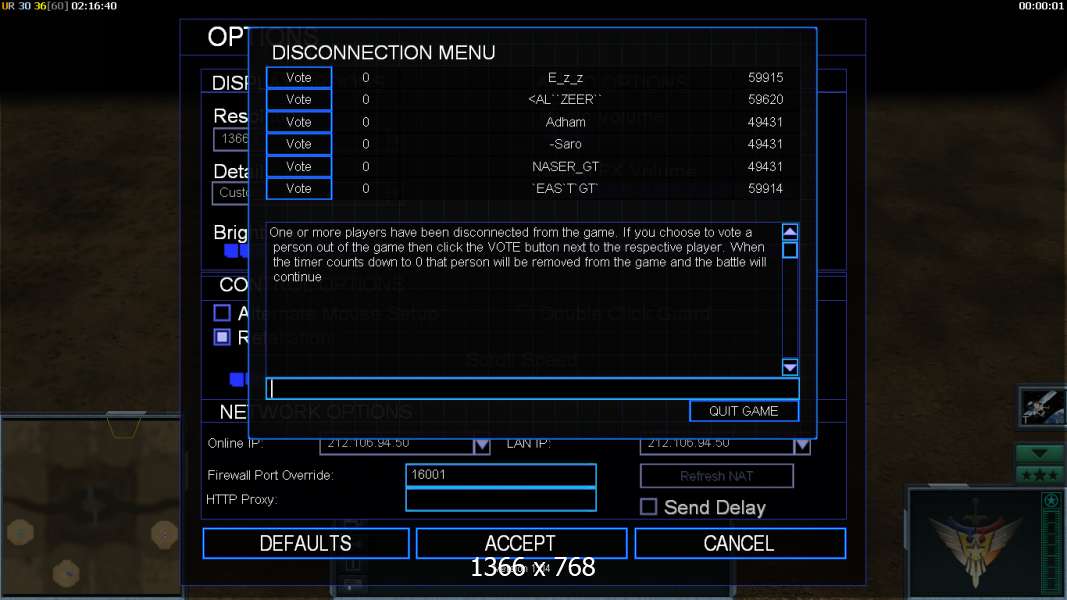Adjust the Scroll Speed slider handle
The height and width of the screenshot is (600, 1067).
[238, 379]
